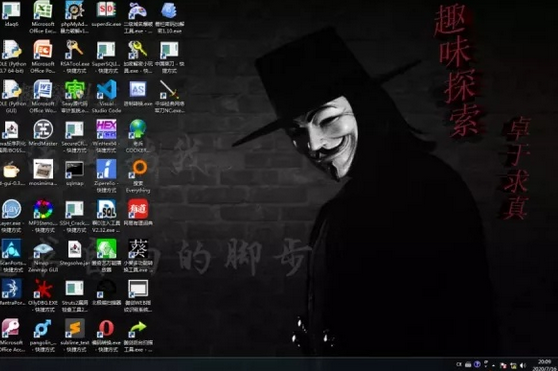This screenshot has height=371, width=558.
Task: Launch Microsoft Office Access shortcut
Action: [x=11, y=336]
